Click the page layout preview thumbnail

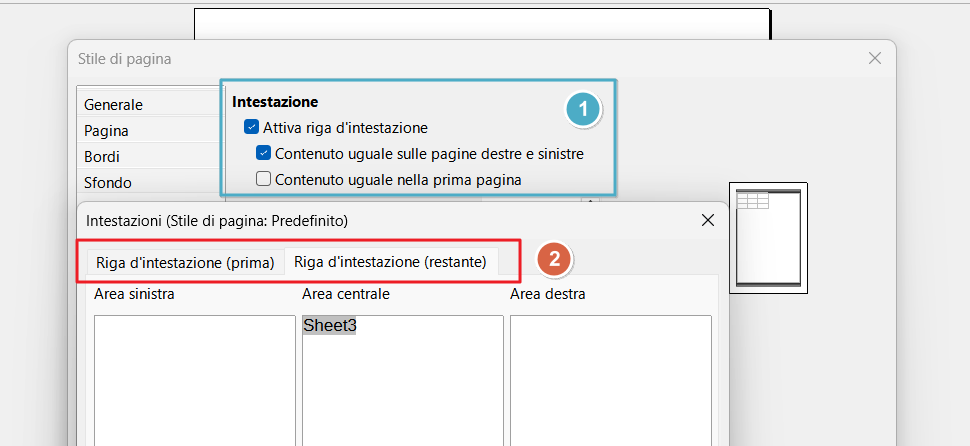[769, 237]
